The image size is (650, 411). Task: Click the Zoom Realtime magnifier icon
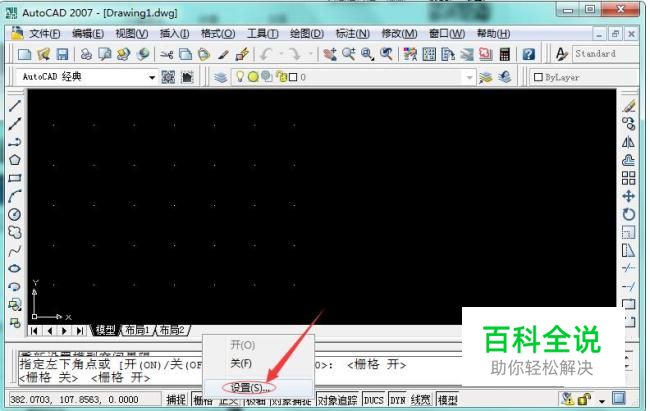[349, 54]
